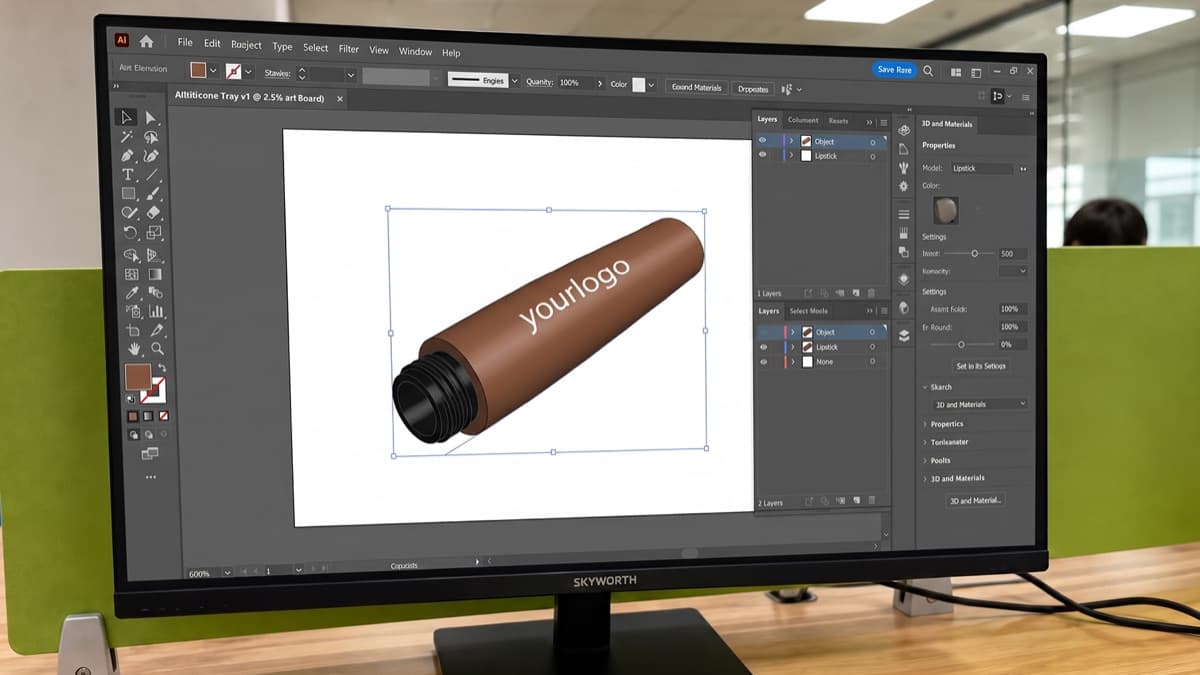Click the Gradient mode button below swatches

(x=148, y=416)
